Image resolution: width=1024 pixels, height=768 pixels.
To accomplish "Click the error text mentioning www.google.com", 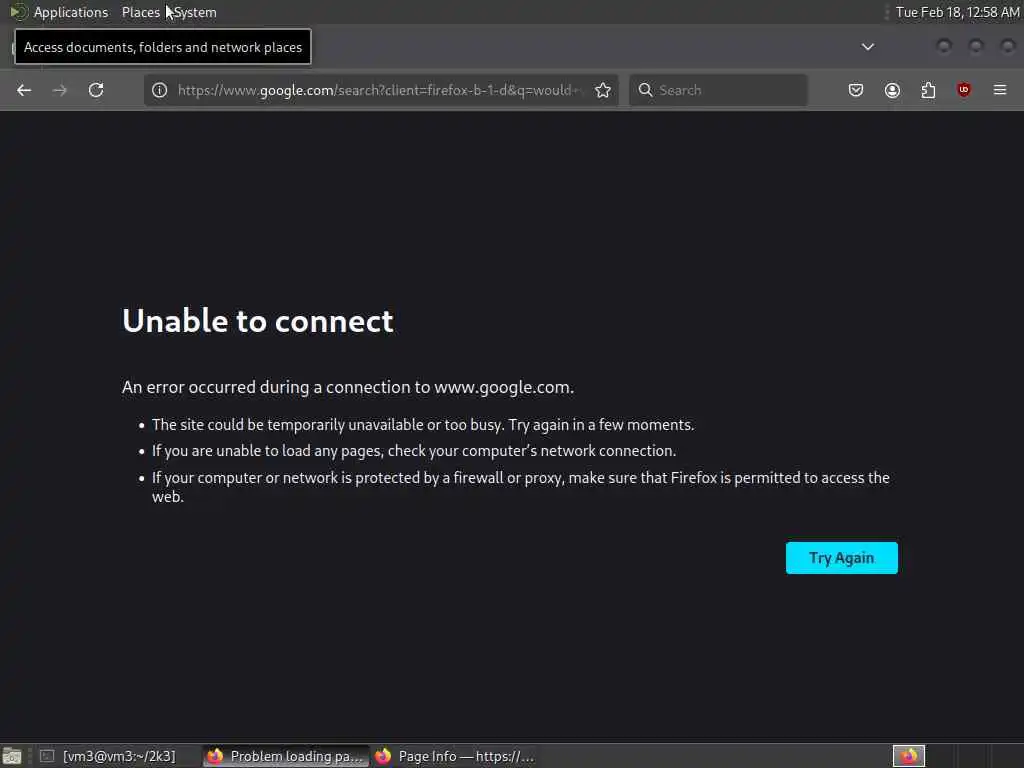I will [347, 387].
